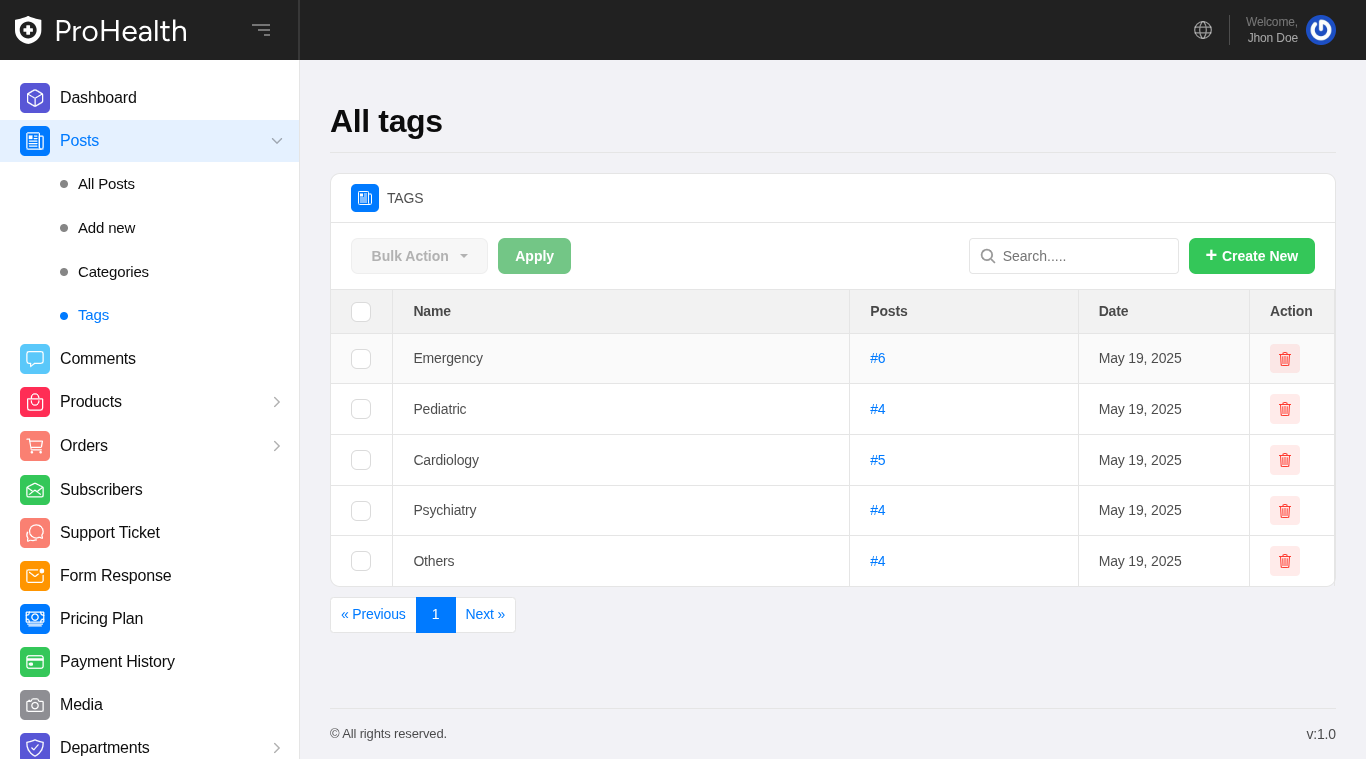Open the Bulk Action dropdown
Screen dimensions: 1366x759
coord(419,256)
